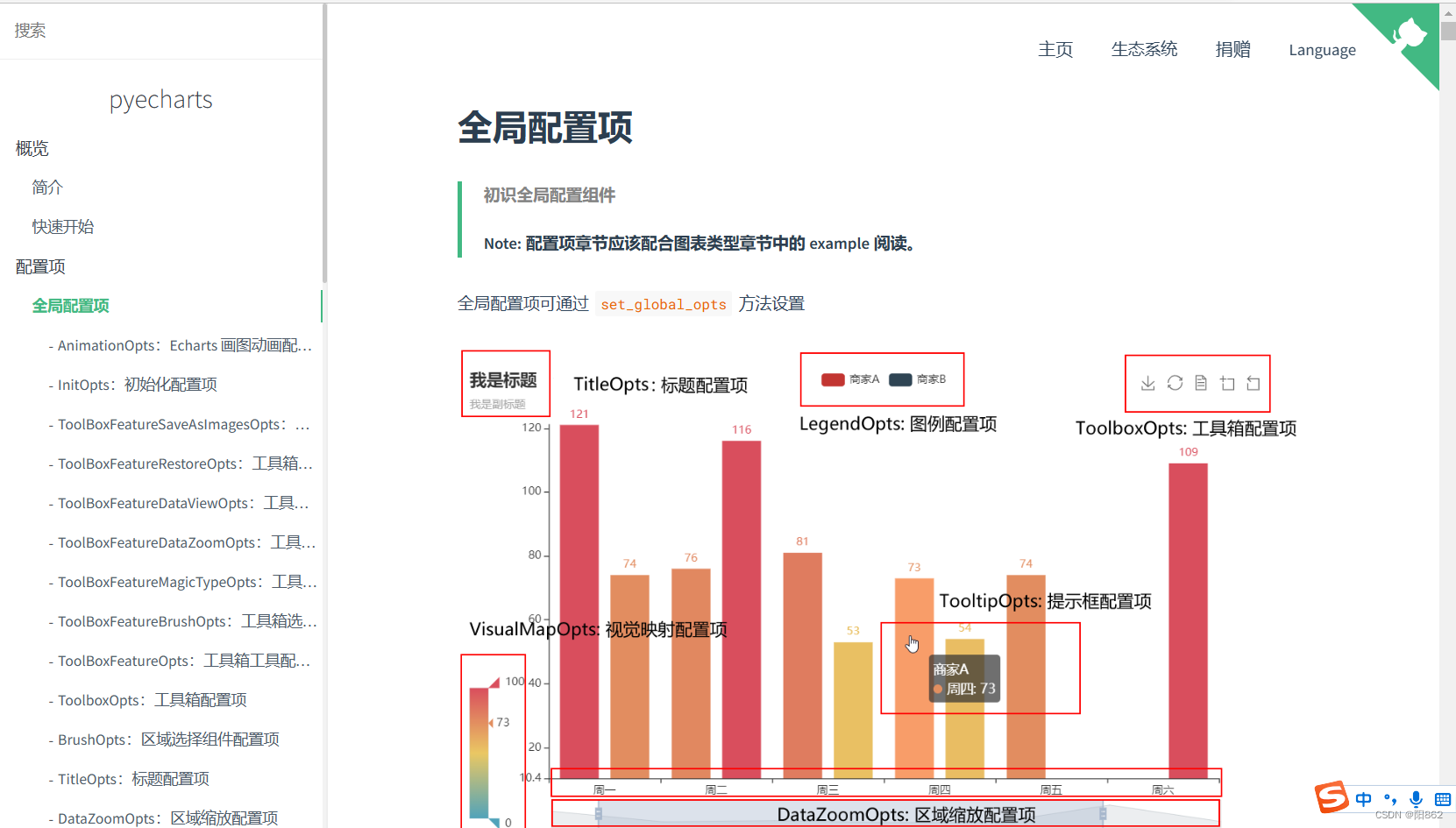Click the 配置项 sidebar section heading
This screenshot has width=1456, height=828.
click(x=40, y=267)
